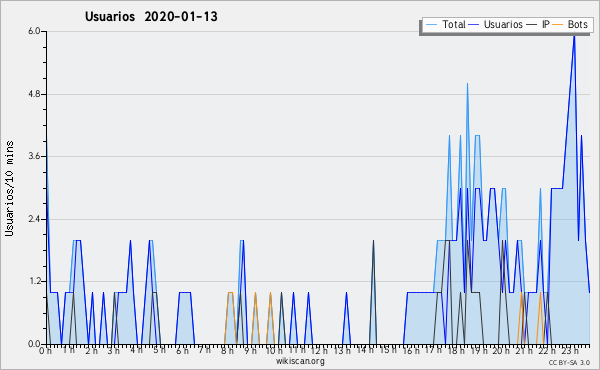Viewport: 600px width, 370px height.
Task: Click the x-axis label '22 h'
Action: tap(547, 351)
